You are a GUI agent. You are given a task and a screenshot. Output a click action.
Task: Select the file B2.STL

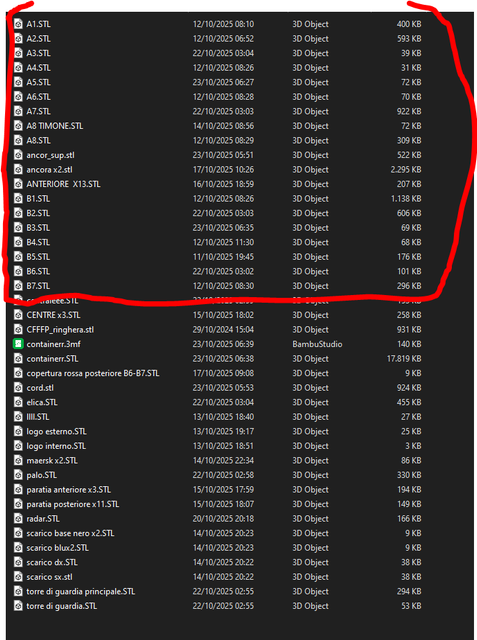pyautogui.click(x=38, y=213)
